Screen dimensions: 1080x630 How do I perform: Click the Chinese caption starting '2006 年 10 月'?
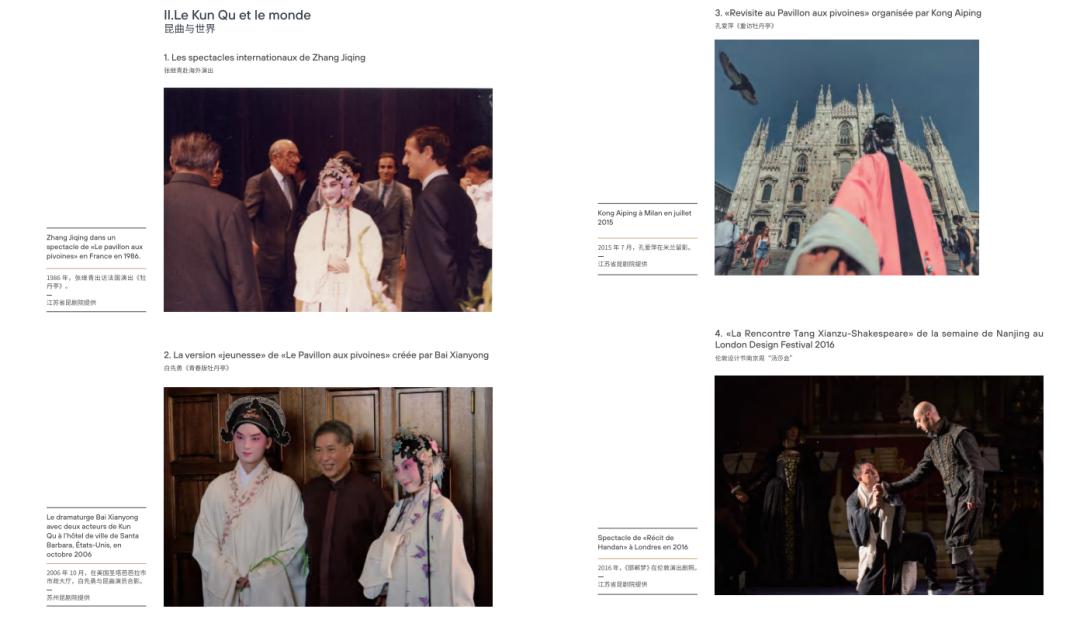(x=96, y=576)
